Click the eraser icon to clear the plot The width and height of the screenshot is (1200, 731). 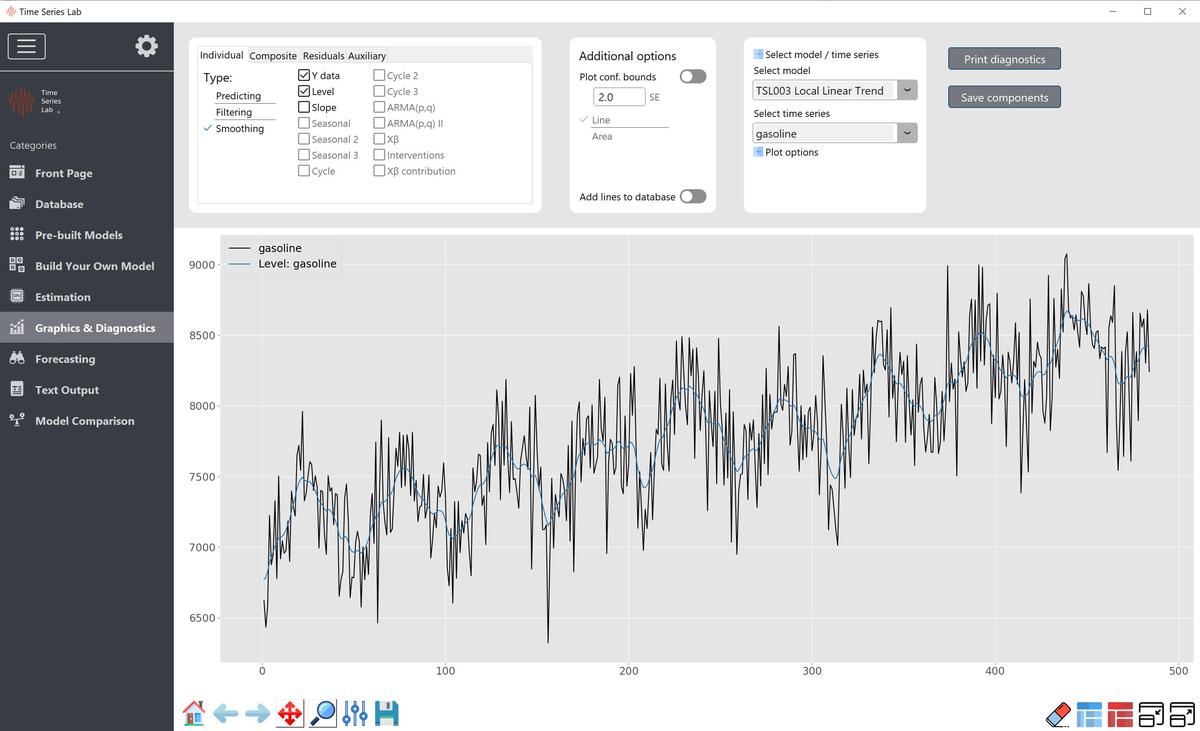tap(1058, 714)
